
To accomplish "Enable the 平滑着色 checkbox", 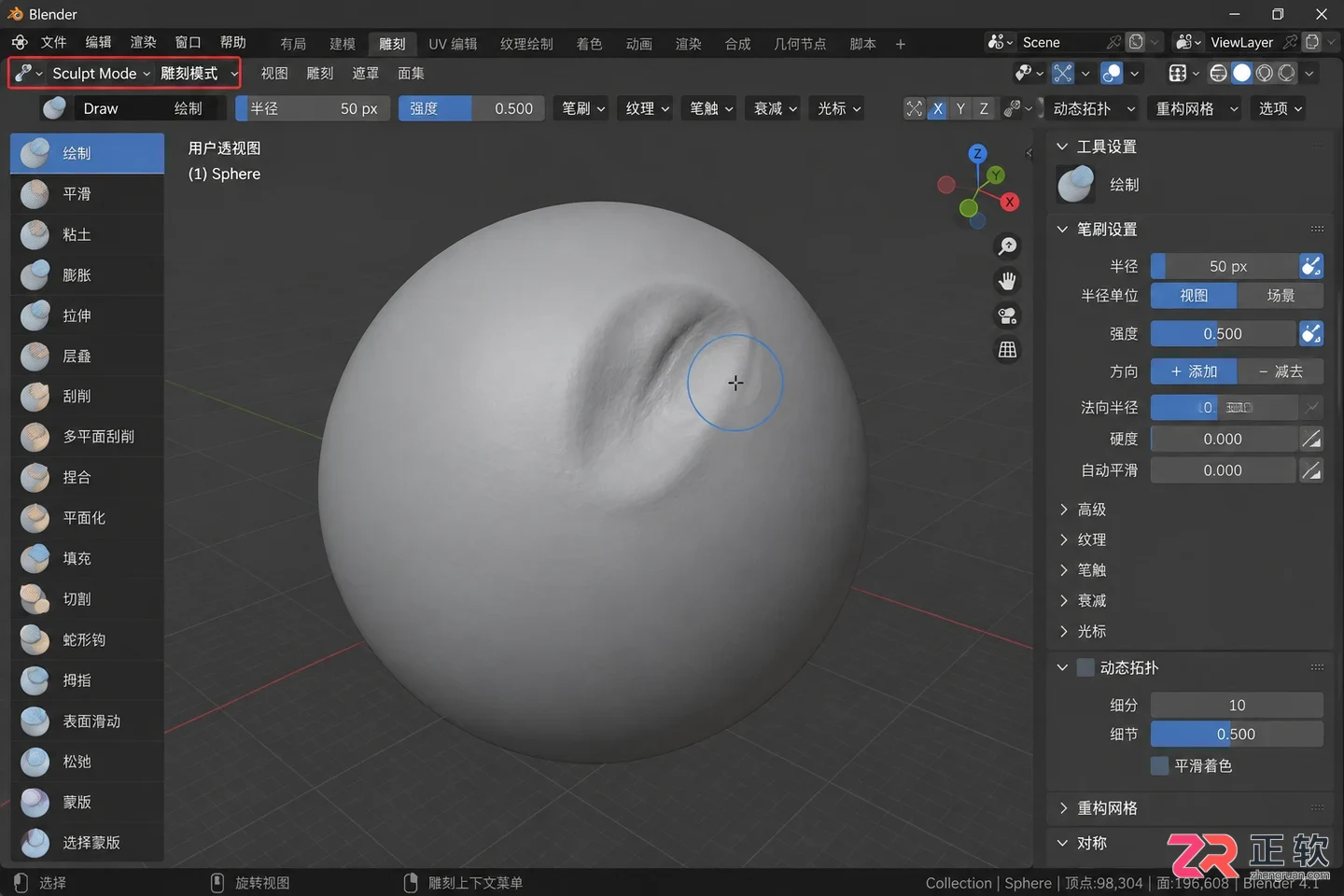I will point(1160,765).
